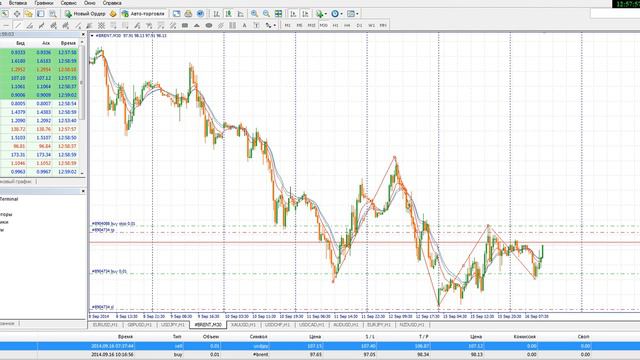This screenshot has height=360, width=640.
Task: Open the periods clock dropdown
Action: [x=337, y=13]
